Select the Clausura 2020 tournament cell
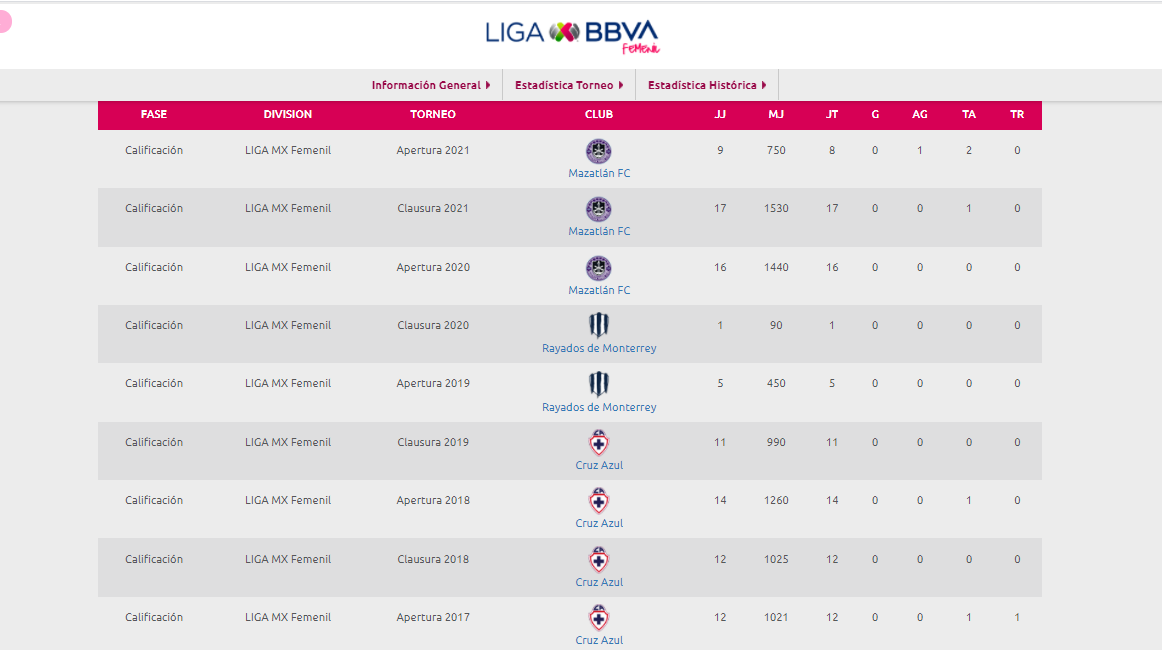Viewport: 1162px width, 650px height. point(433,325)
